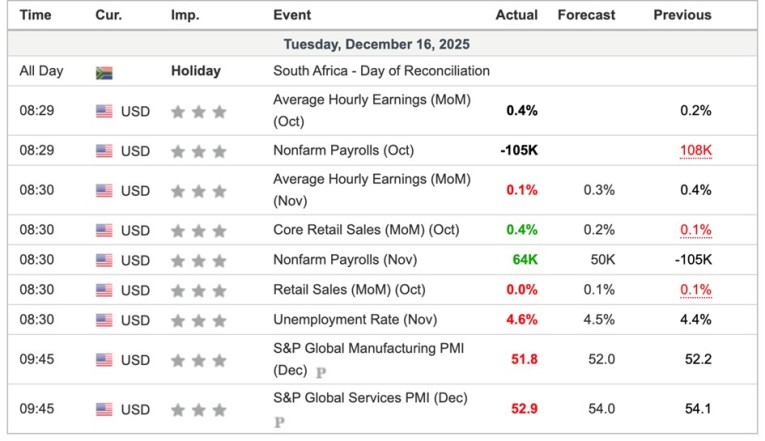Click the South Africa flag icon
This screenshot has height=441, width=765.
pyautogui.click(x=104, y=72)
